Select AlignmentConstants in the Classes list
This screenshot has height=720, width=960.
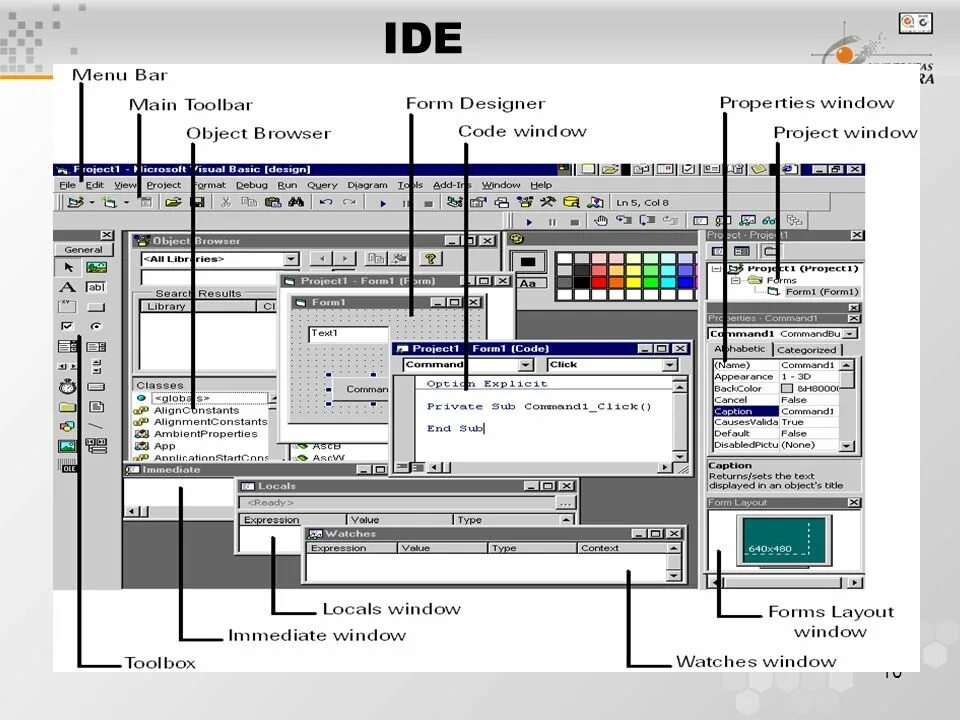(x=210, y=422)
